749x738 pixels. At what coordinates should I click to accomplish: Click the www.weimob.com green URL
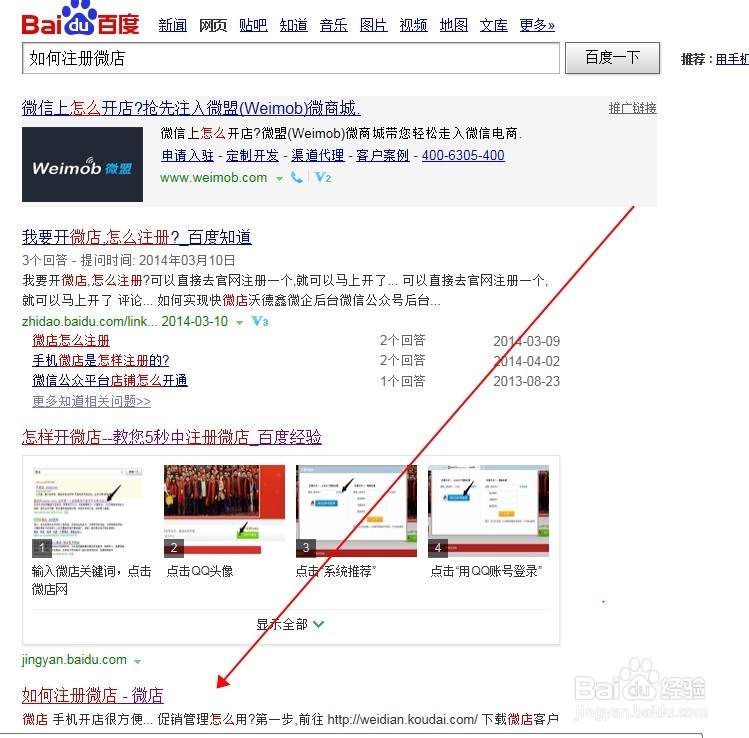point(214,178)
